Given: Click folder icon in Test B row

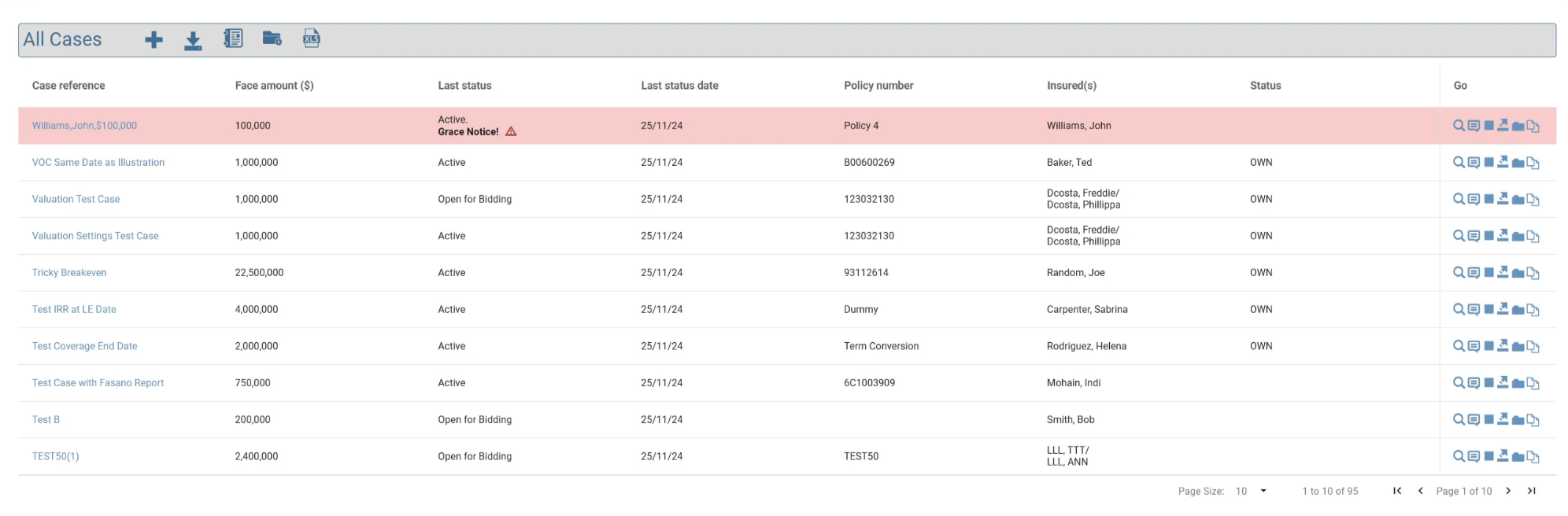Looking at the screenshot, I should tap(1518, 420).
